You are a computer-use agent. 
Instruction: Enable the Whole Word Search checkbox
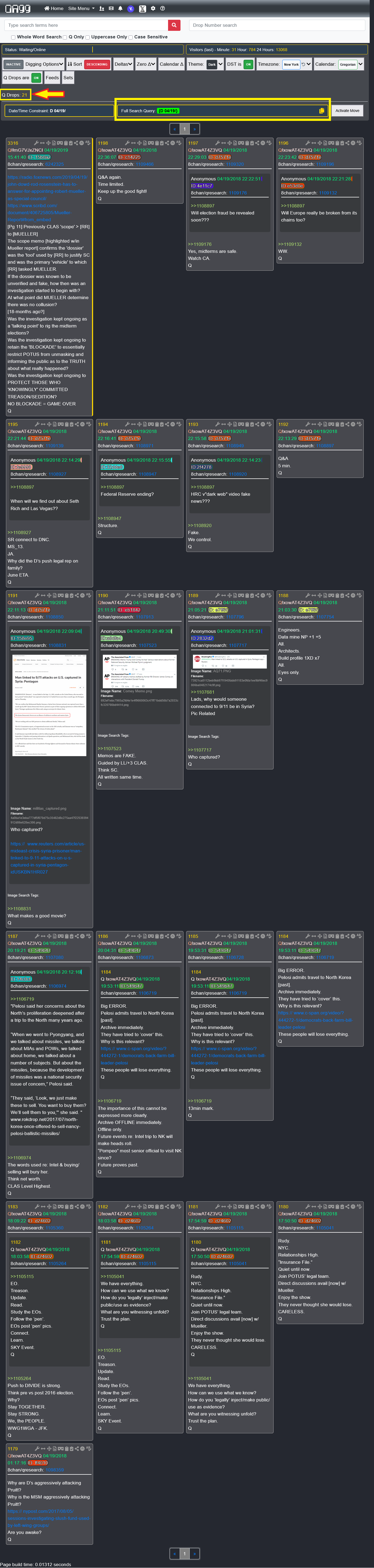coord(14,37)
